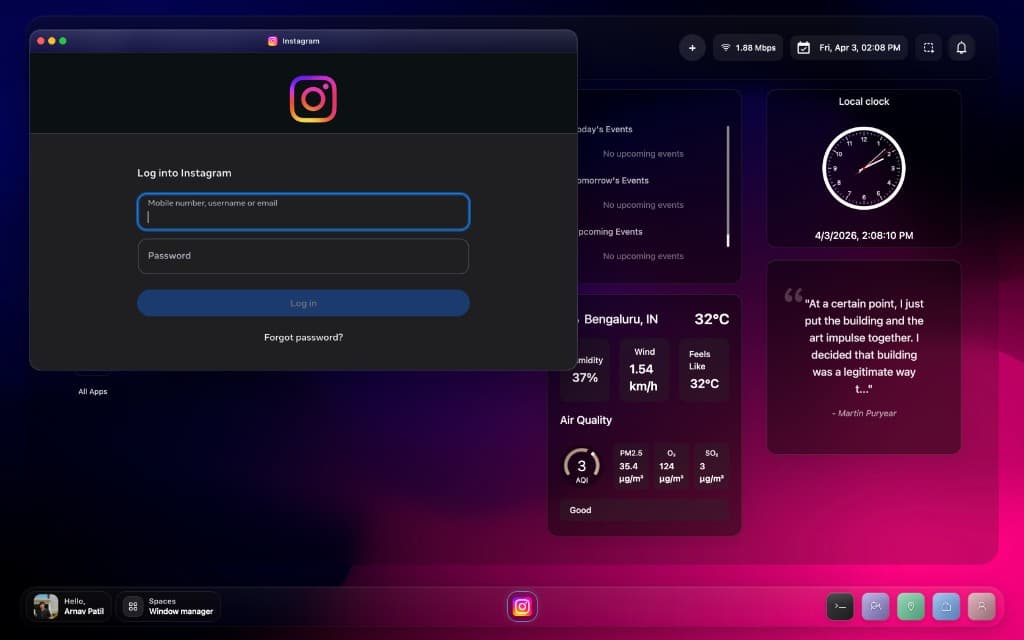Open the purple camera app from the dock
The image size is (1024, 640).
pos(875,606)
